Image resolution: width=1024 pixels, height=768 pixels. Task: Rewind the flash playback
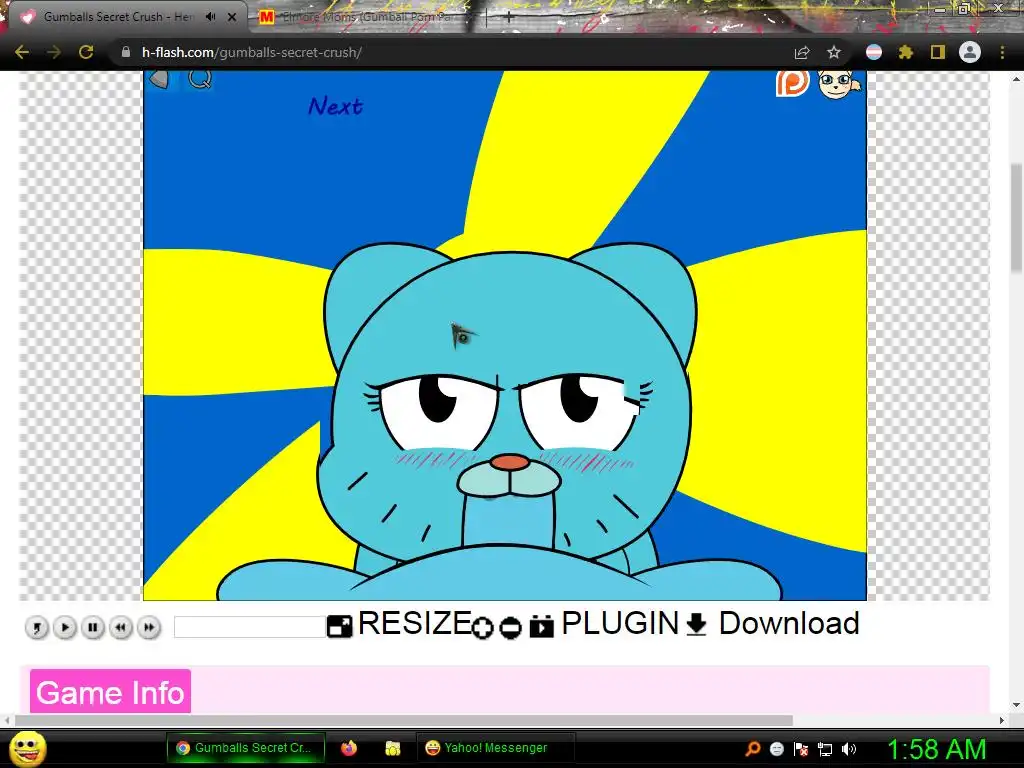tap(121, 628)
